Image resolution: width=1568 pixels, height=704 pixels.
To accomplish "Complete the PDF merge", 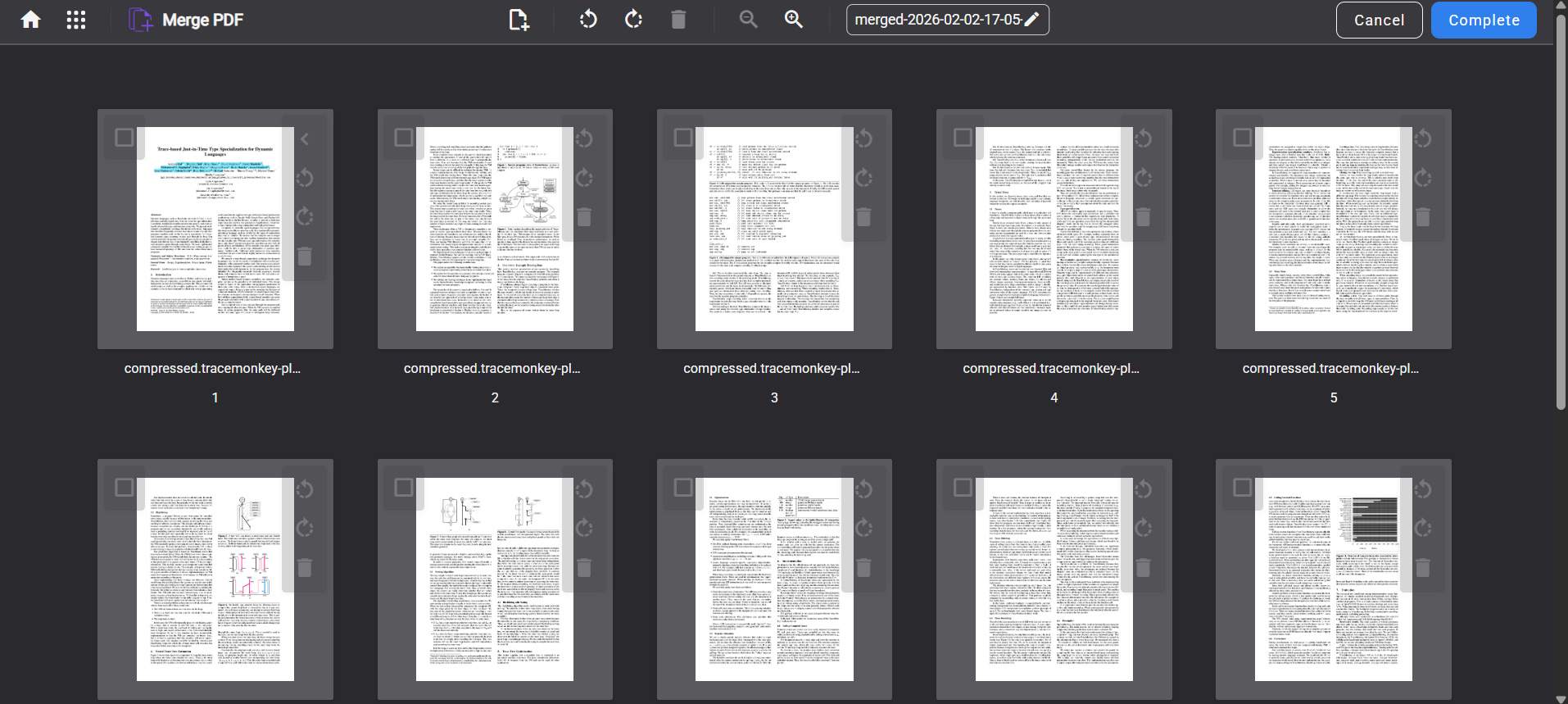I will [x=1484, y=20].
